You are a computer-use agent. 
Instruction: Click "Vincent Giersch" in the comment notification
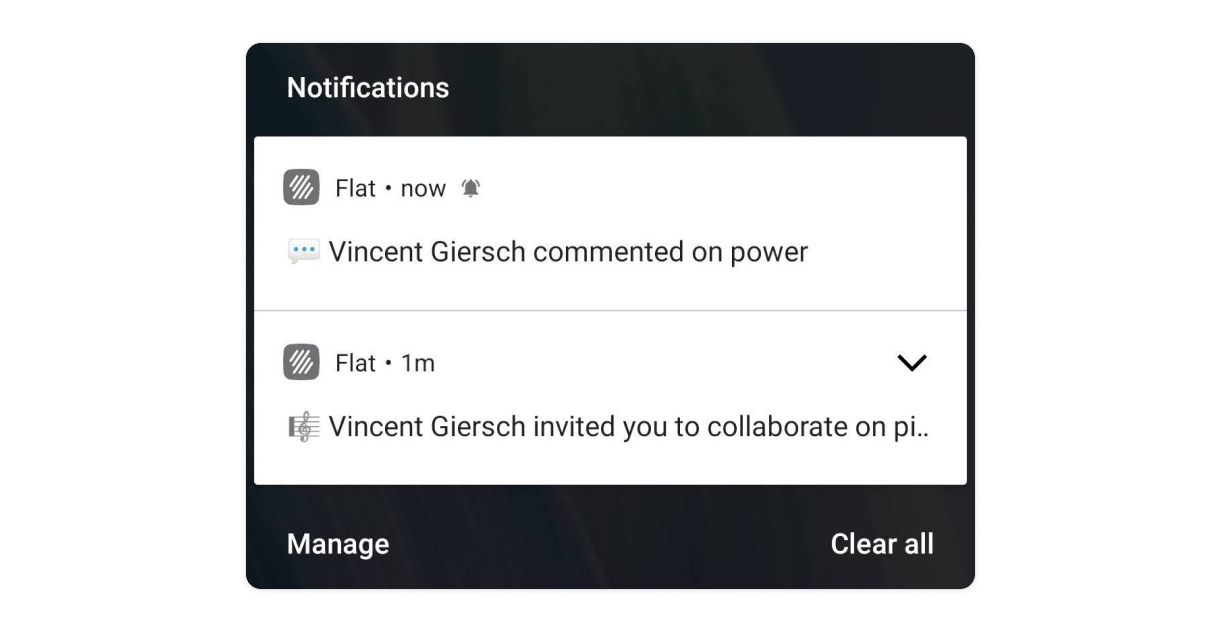427,252
